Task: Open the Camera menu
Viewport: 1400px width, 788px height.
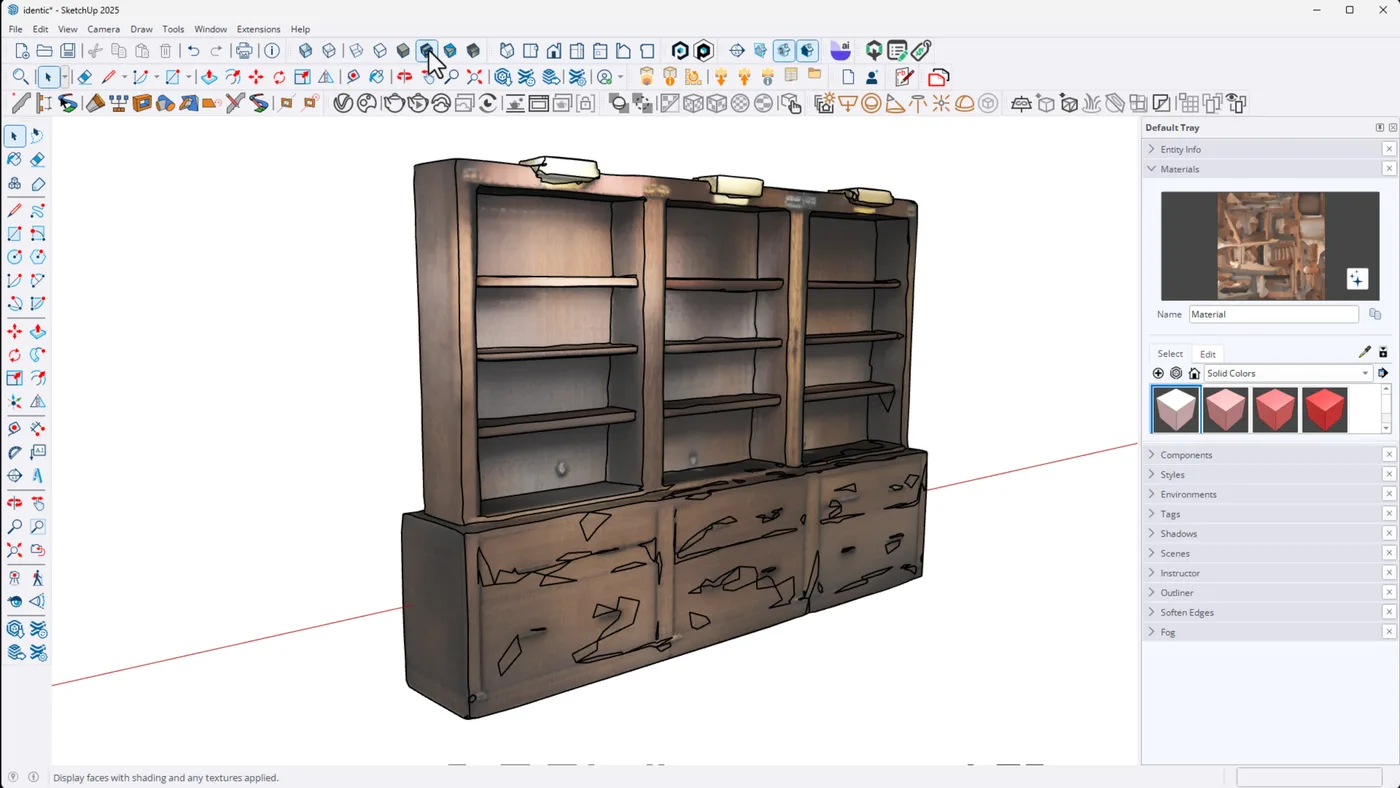Action: pos(103,29)
